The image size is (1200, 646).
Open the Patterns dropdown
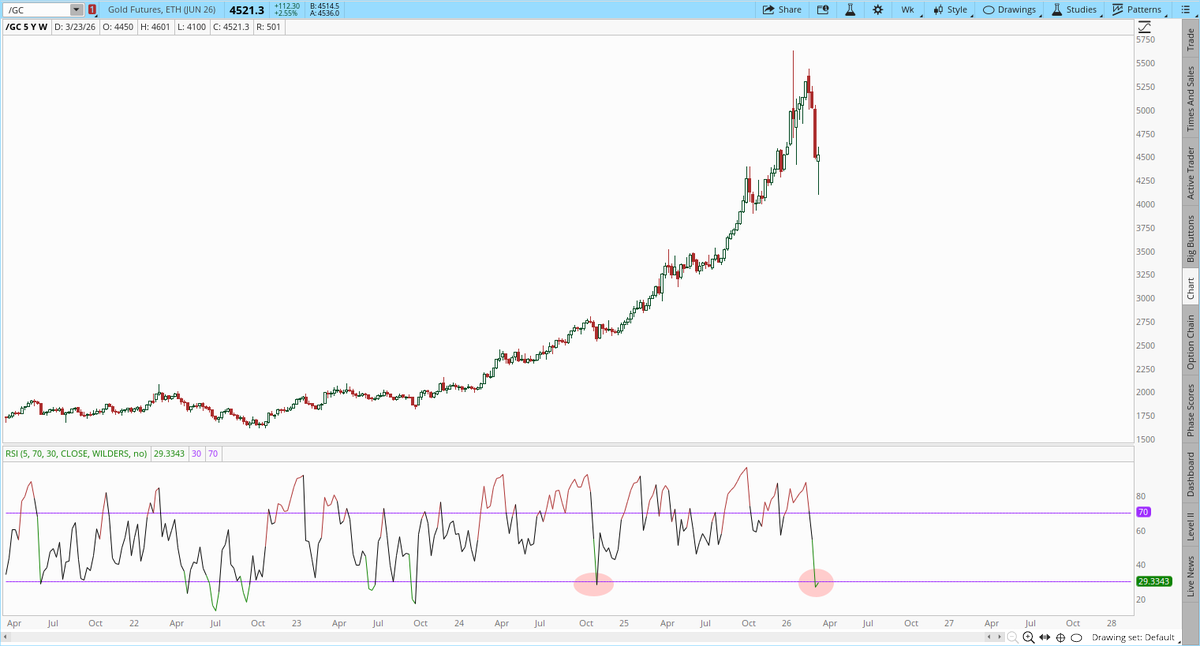tap(1137, 9)
